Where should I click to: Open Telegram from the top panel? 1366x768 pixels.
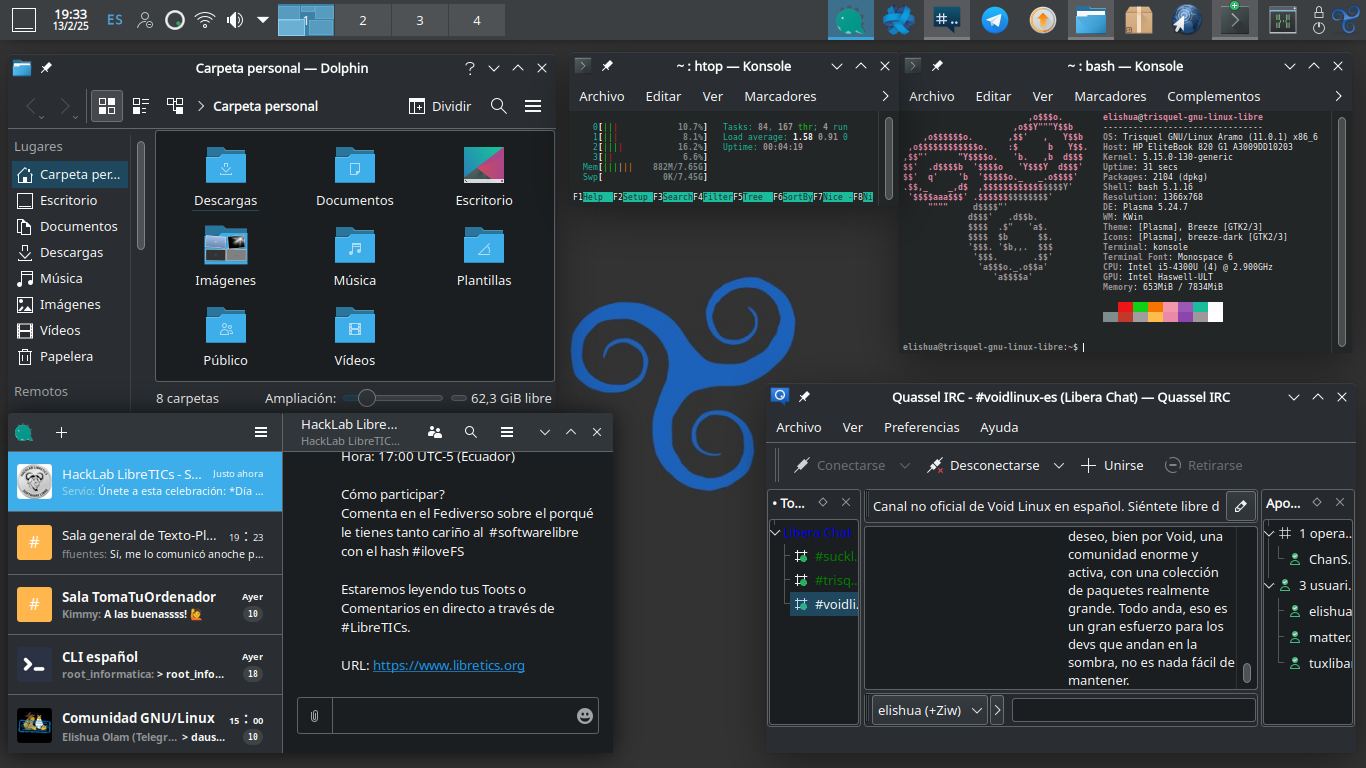tap(995, 19)
